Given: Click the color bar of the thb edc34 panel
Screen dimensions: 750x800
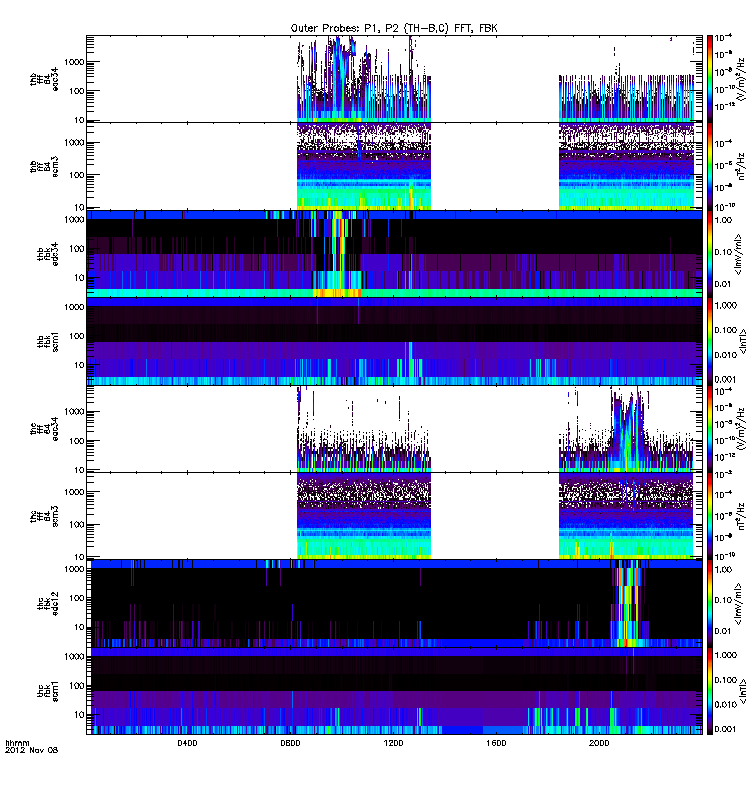Looking at the screenshot, I should (710, 254).
